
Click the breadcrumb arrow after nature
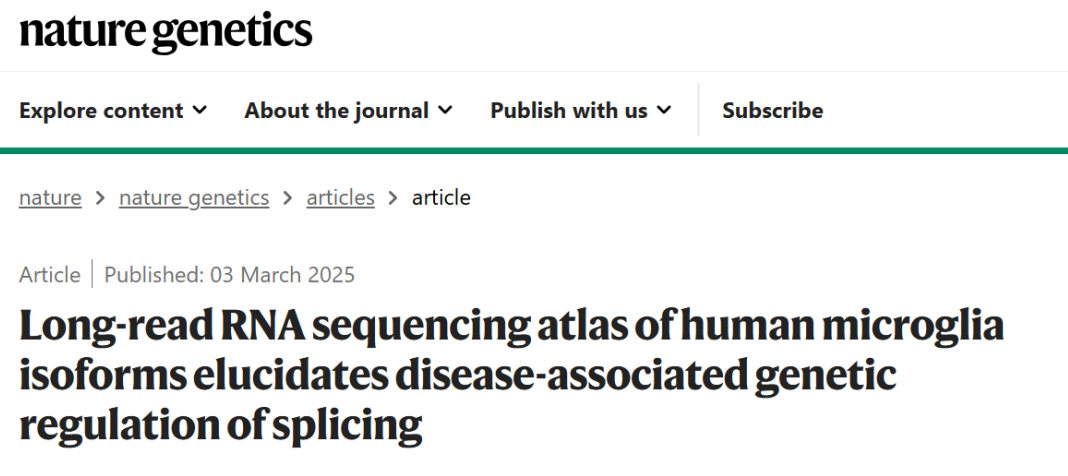pos(100,198)
